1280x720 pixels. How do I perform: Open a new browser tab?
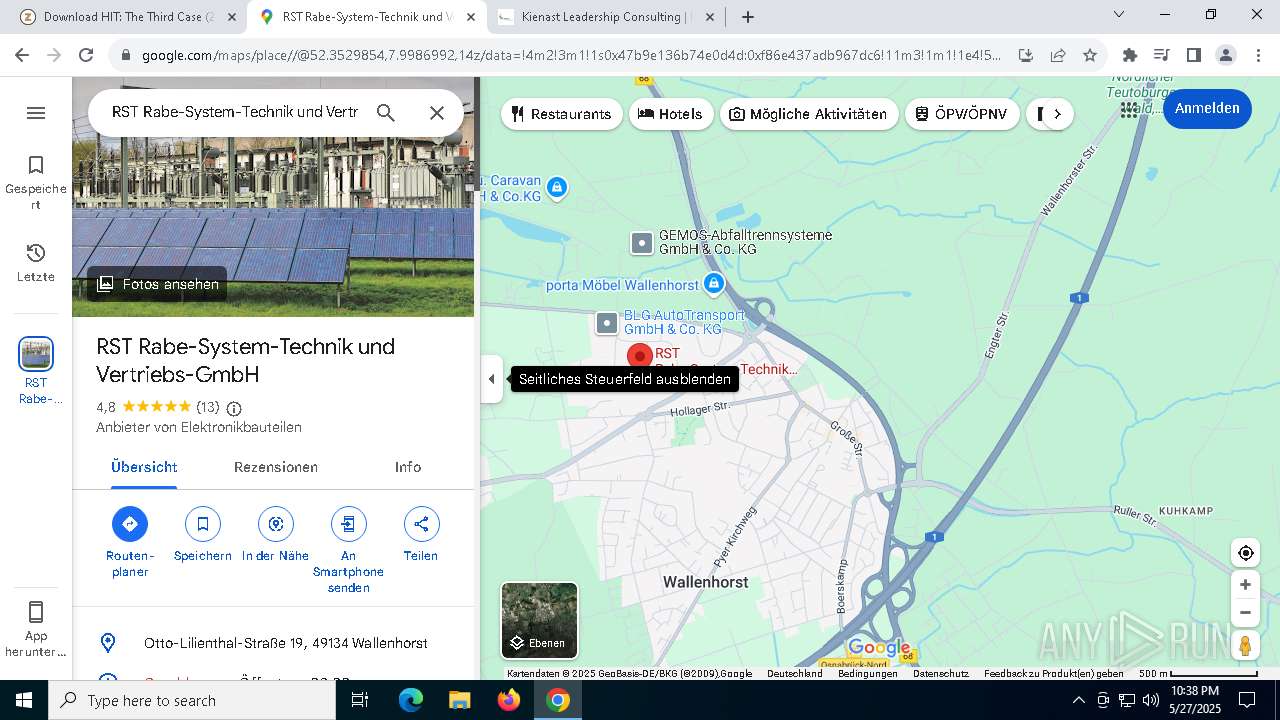pyautogui.click(x=747, y=17)
